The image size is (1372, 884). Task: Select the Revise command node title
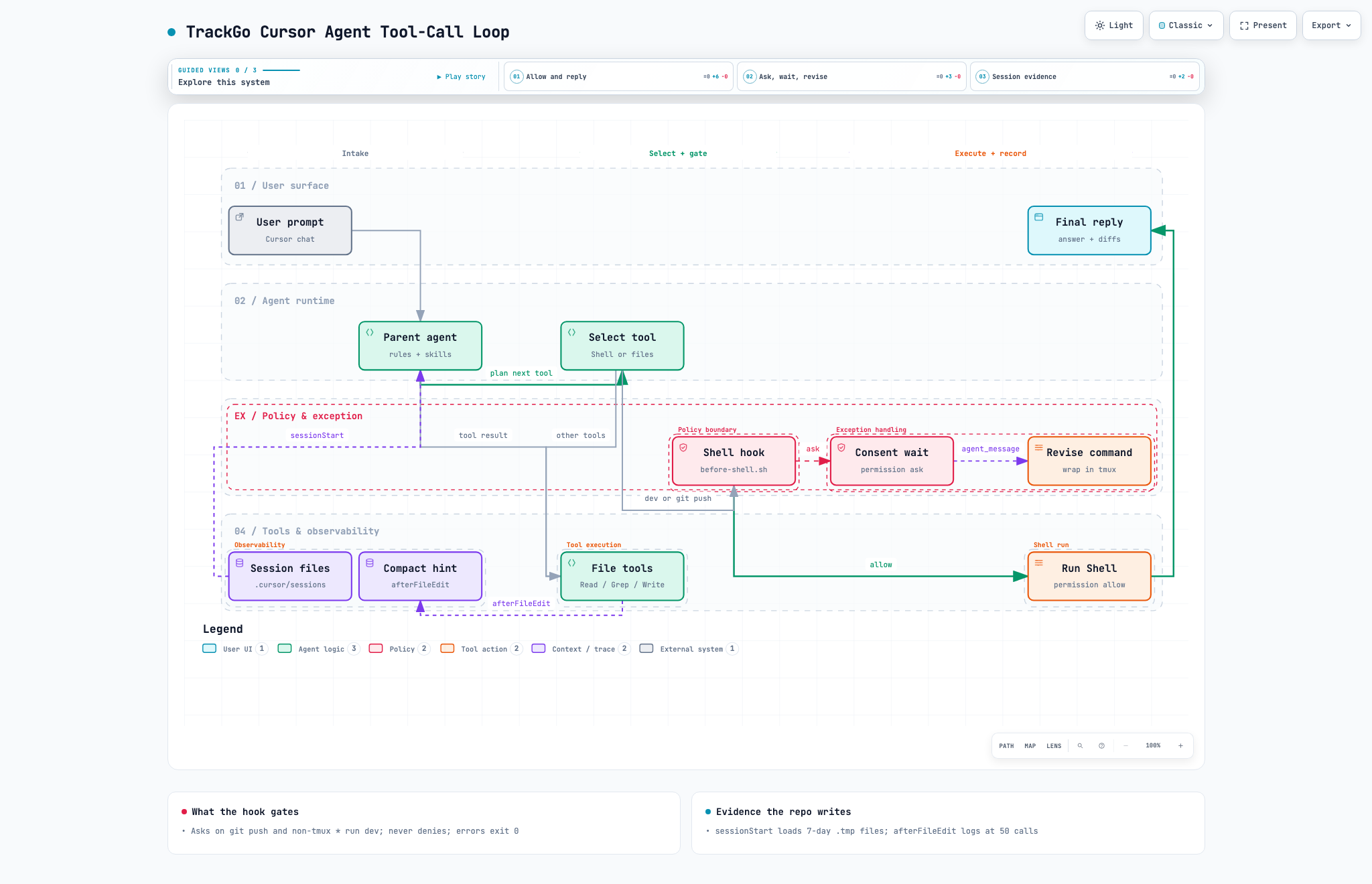pyautogui.click(x=1089, y=453)
